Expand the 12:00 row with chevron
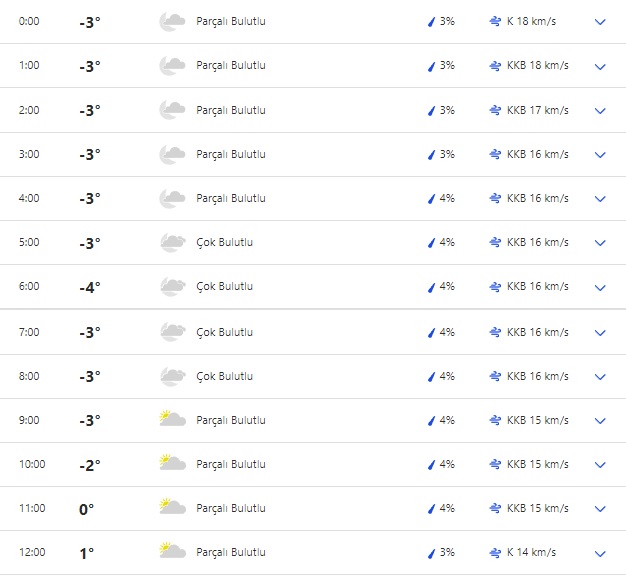626x576 pixels. point(600,553)
